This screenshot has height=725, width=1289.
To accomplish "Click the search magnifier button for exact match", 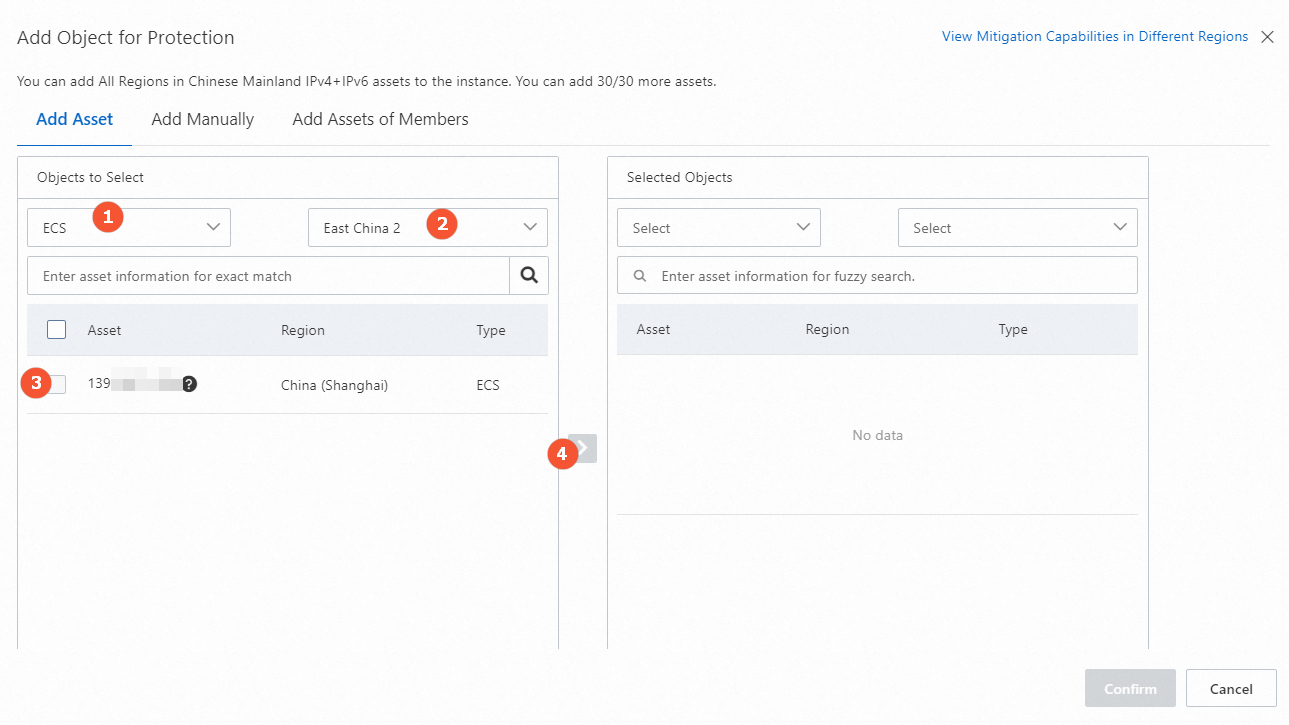I will [529, 276].
